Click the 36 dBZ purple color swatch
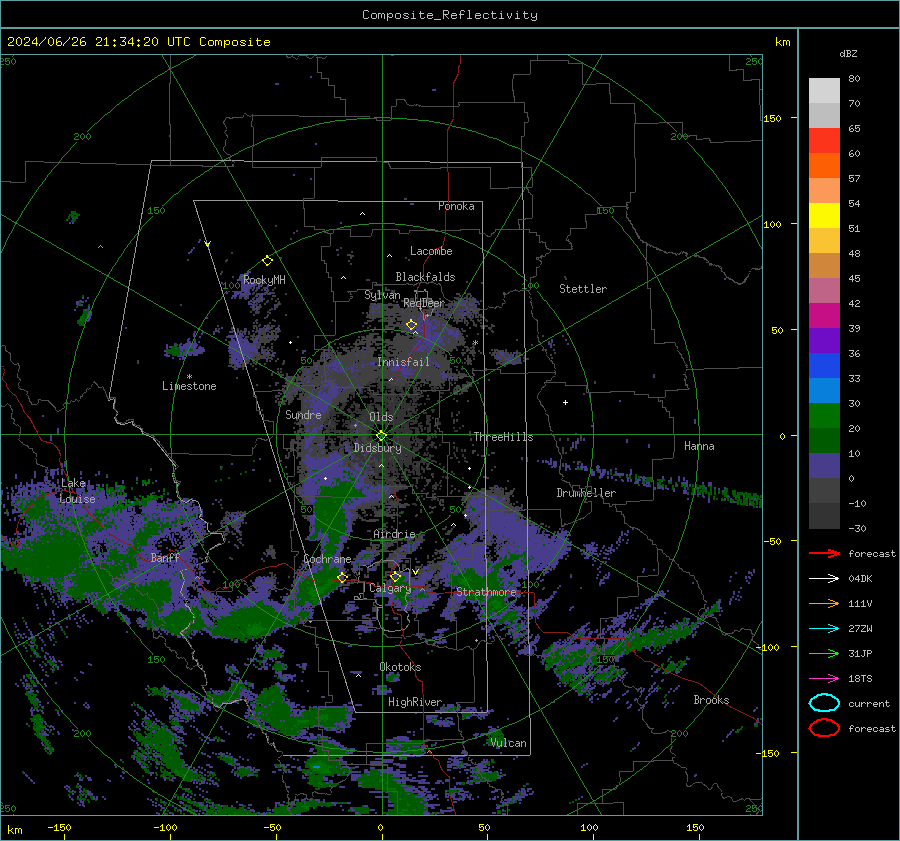This screenshot has height=841, width=900. [824, 340]
